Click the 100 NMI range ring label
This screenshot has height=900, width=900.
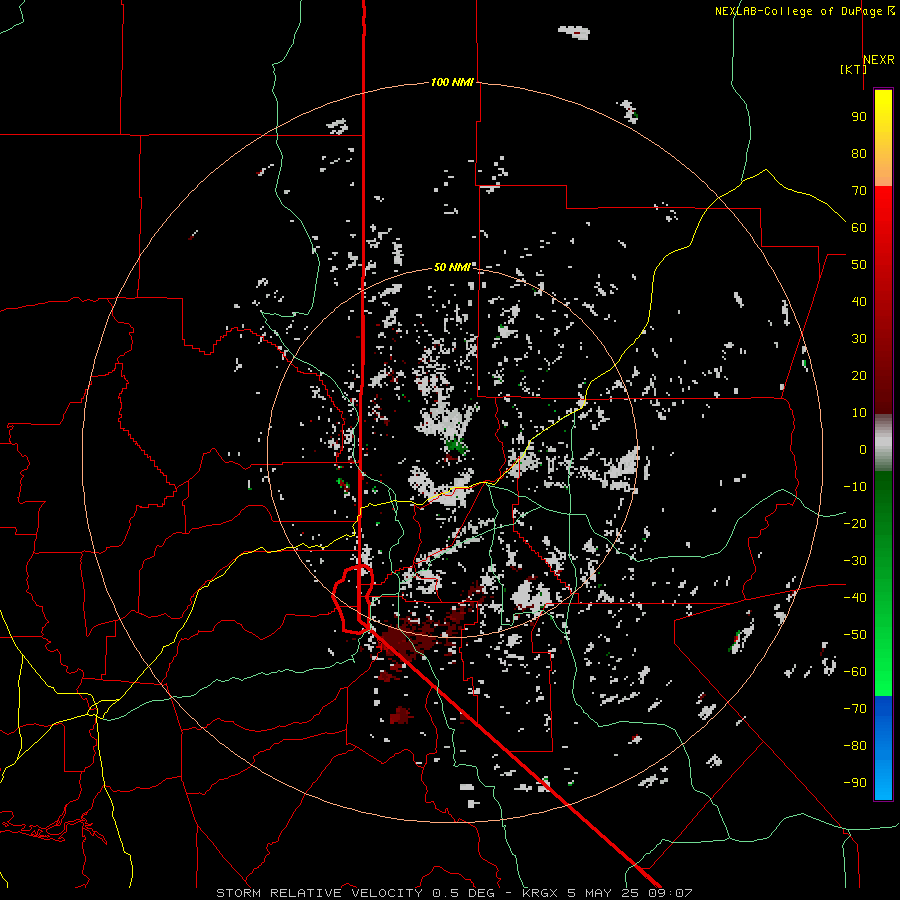[452, 82]
